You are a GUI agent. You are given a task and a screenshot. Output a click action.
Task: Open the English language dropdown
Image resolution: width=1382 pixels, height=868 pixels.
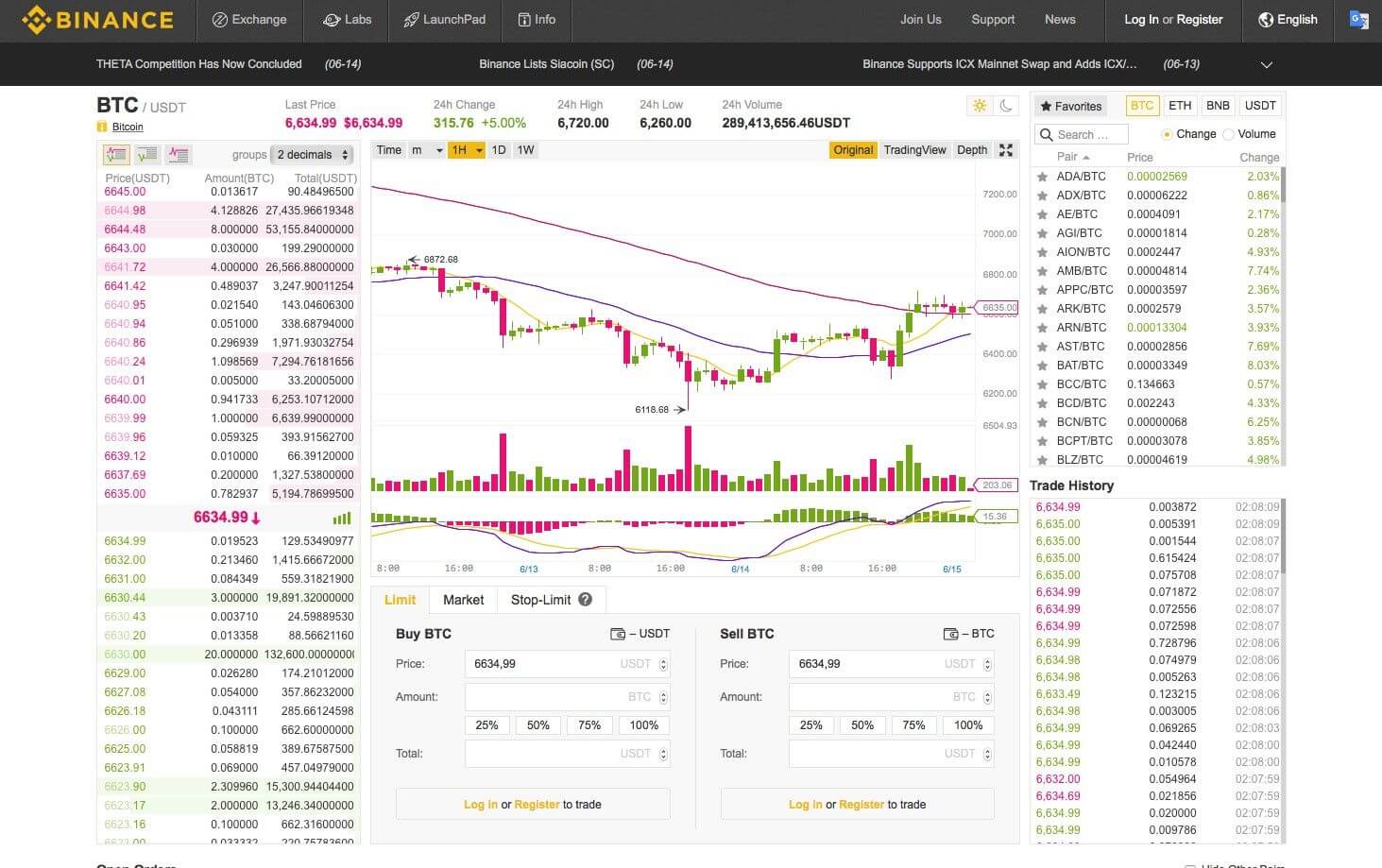pos(1288,20)
